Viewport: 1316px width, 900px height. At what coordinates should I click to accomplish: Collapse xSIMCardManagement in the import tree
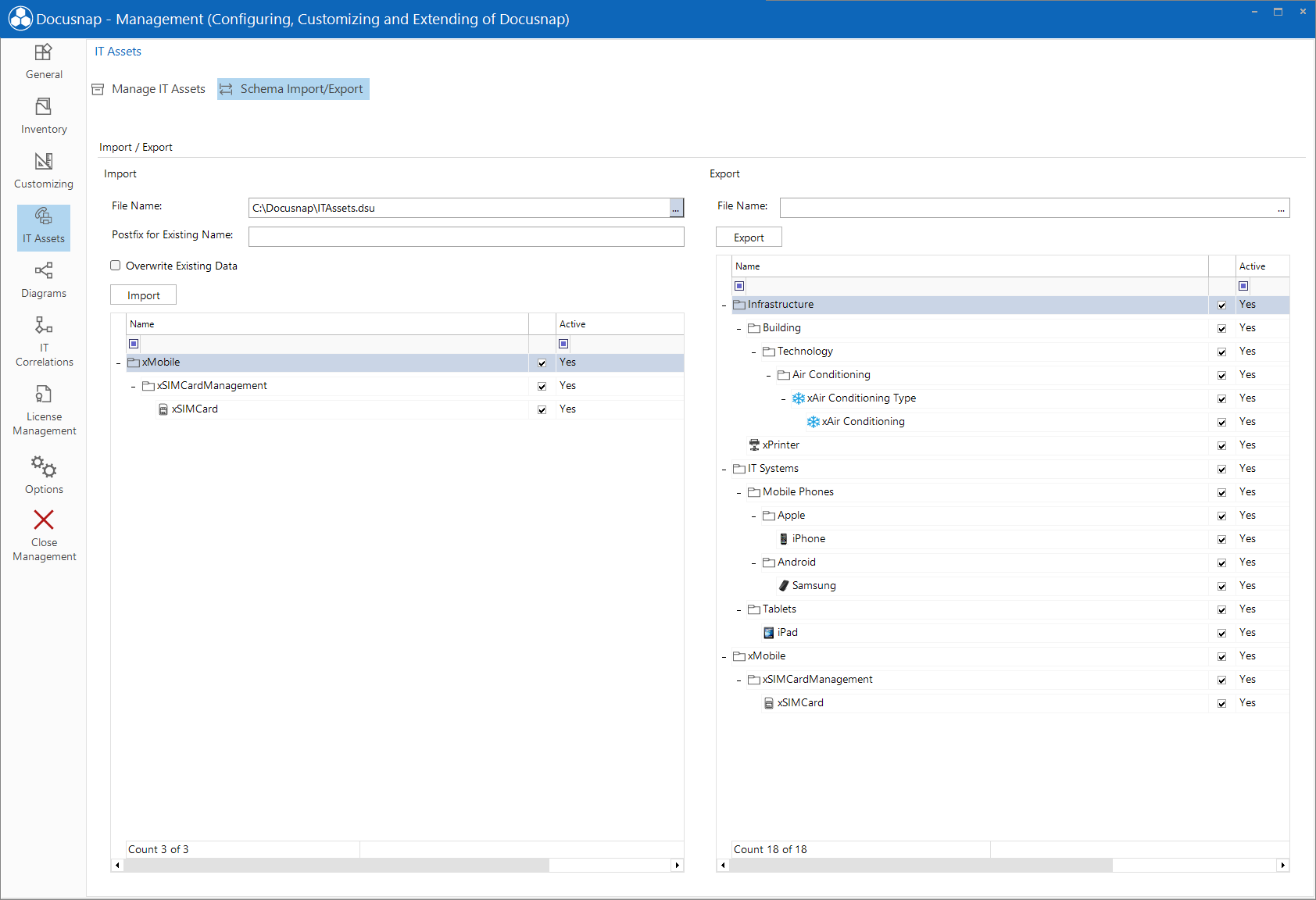pos(134,386)
